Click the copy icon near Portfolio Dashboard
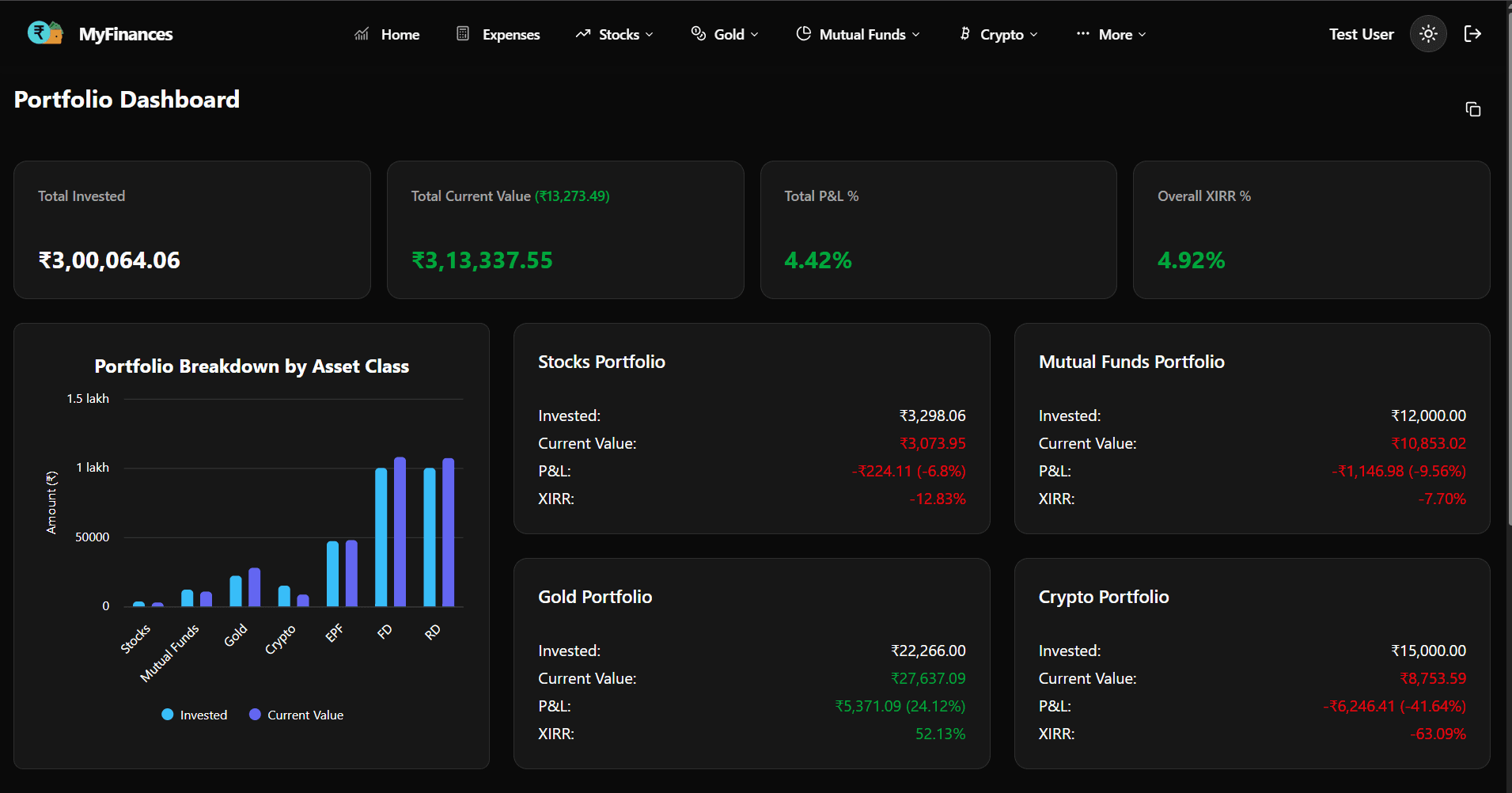The width and height of the screenshot is (1512, 793). click(x=1472, y=108)
